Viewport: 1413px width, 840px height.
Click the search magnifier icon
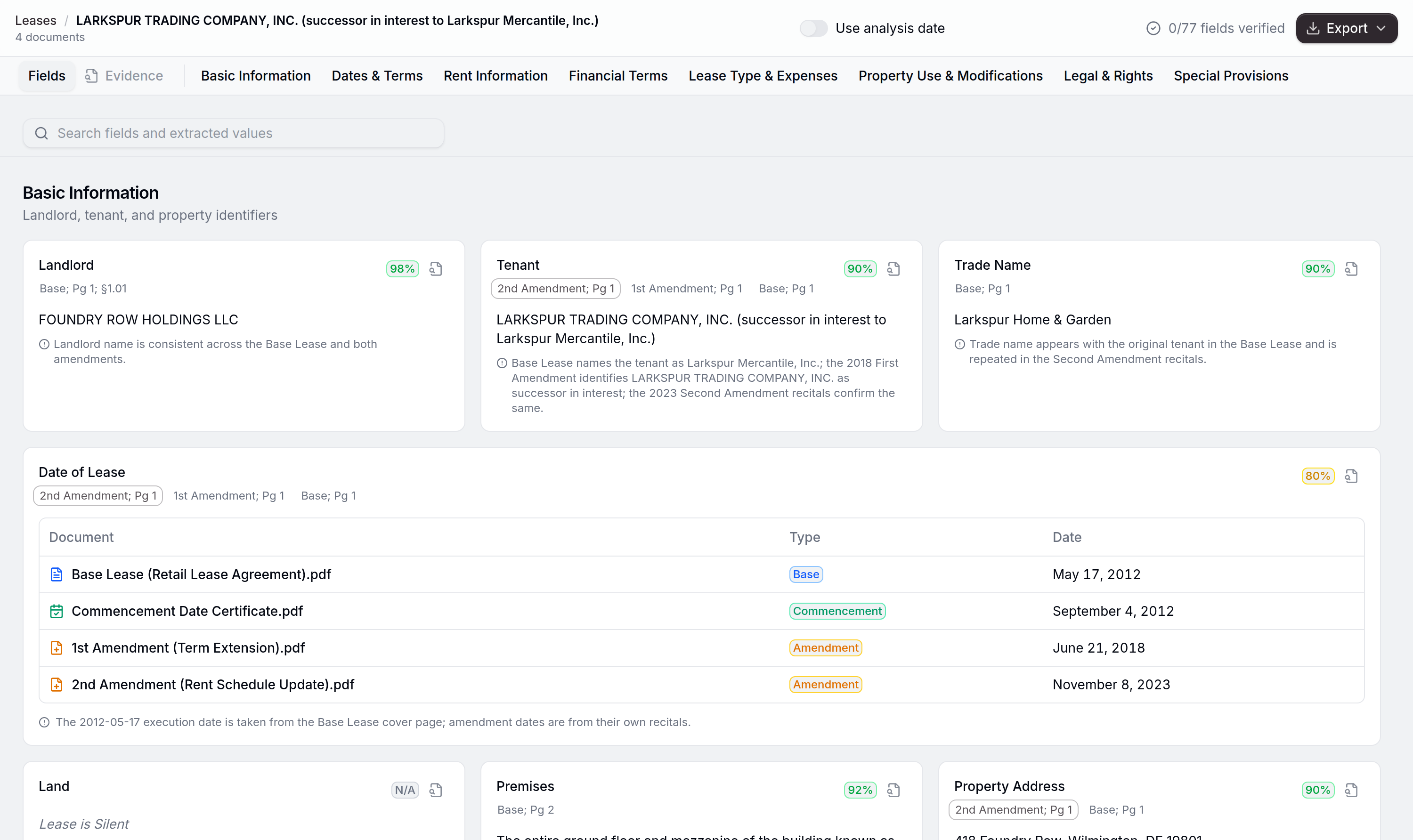click(41, 134)
